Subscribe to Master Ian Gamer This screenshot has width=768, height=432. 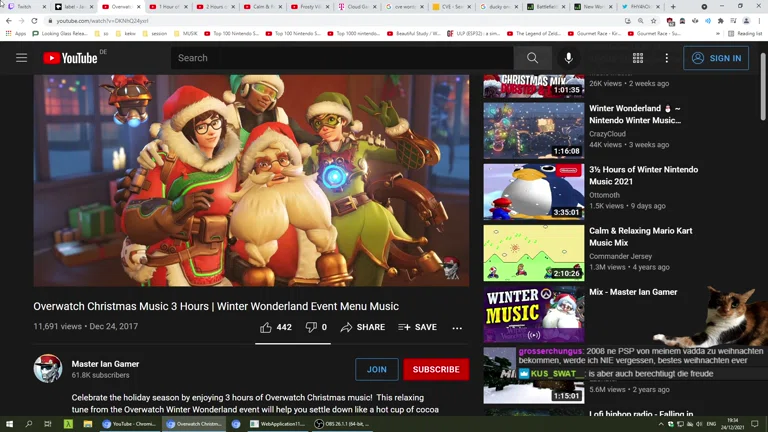pyautogui.click(x=436, y=369)
